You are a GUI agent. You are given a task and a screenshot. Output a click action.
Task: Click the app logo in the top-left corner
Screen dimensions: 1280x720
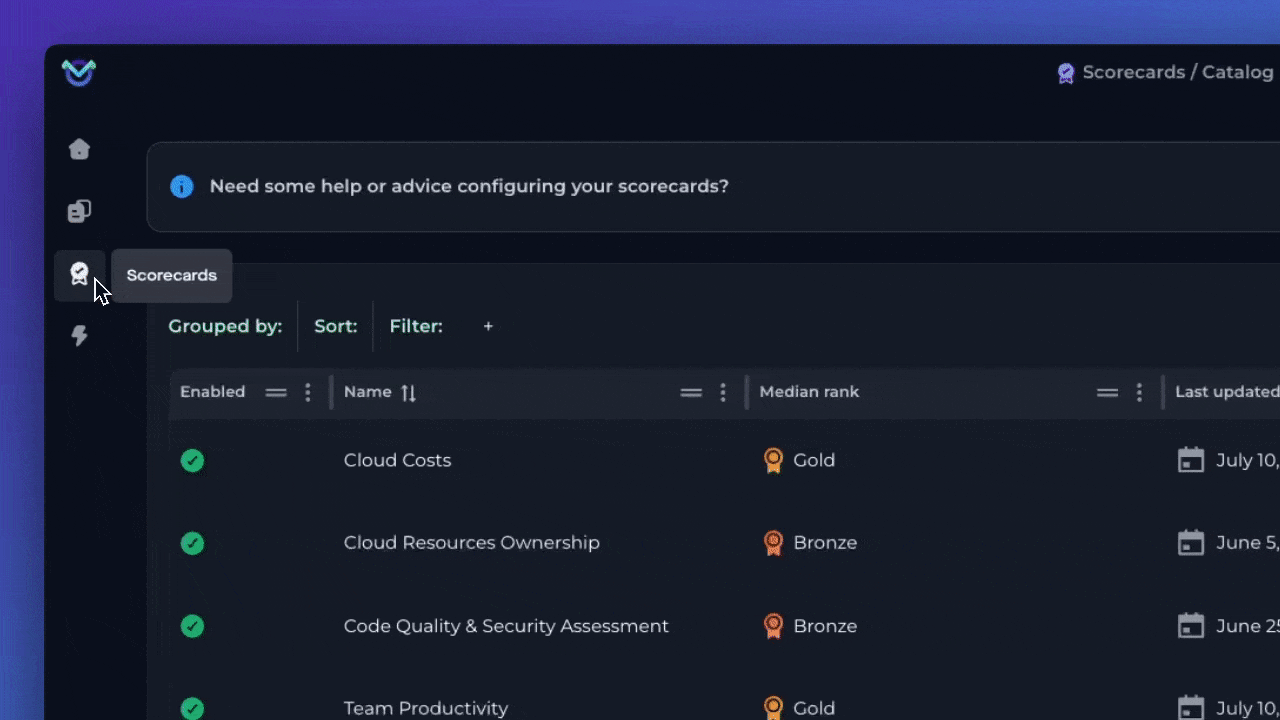(78, 73)
